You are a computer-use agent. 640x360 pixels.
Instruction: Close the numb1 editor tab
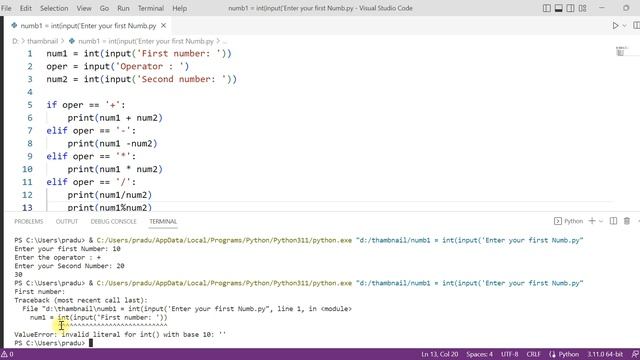tap(163, 26)
